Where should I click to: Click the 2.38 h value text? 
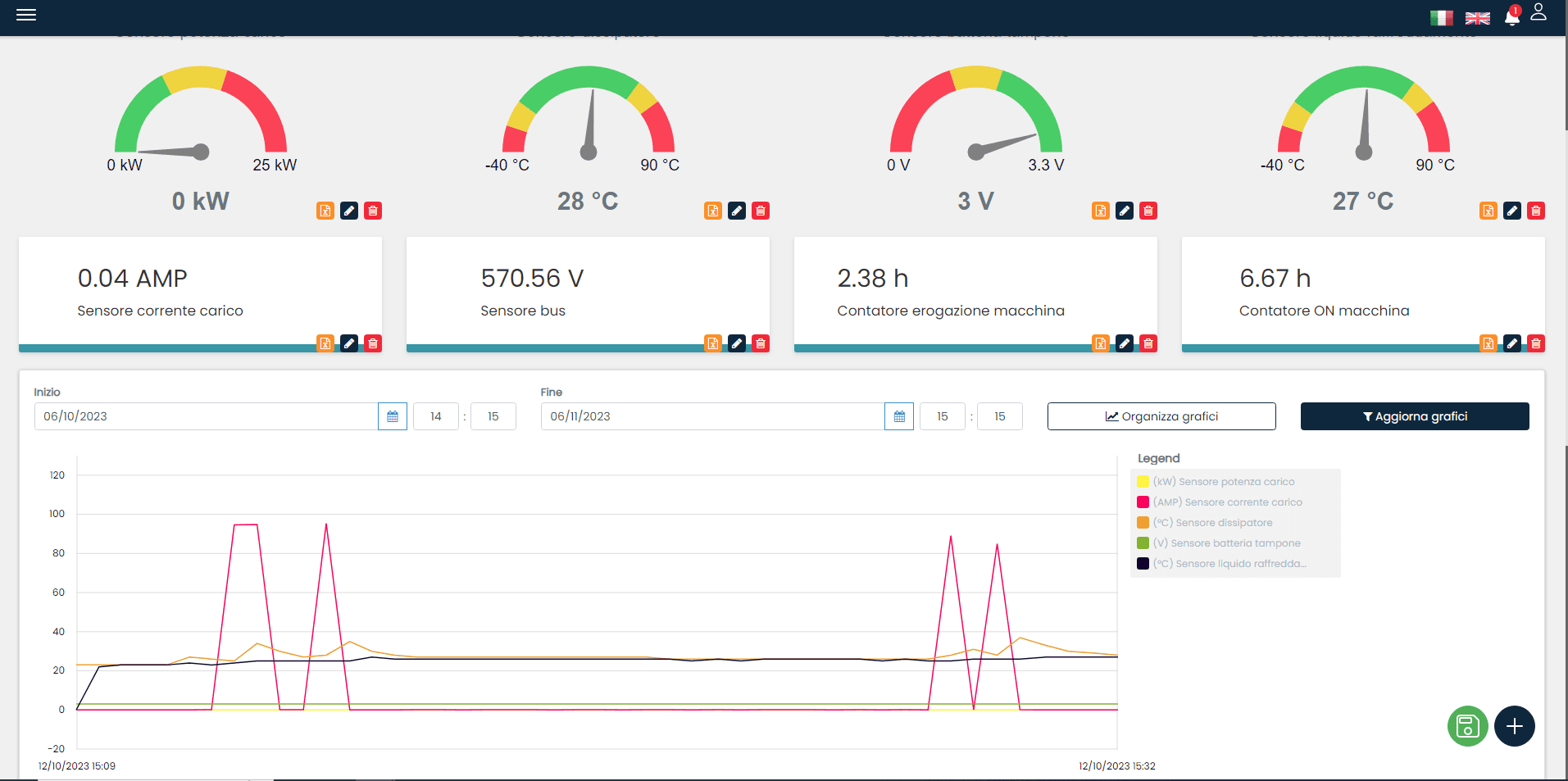[x=873, y=279]
